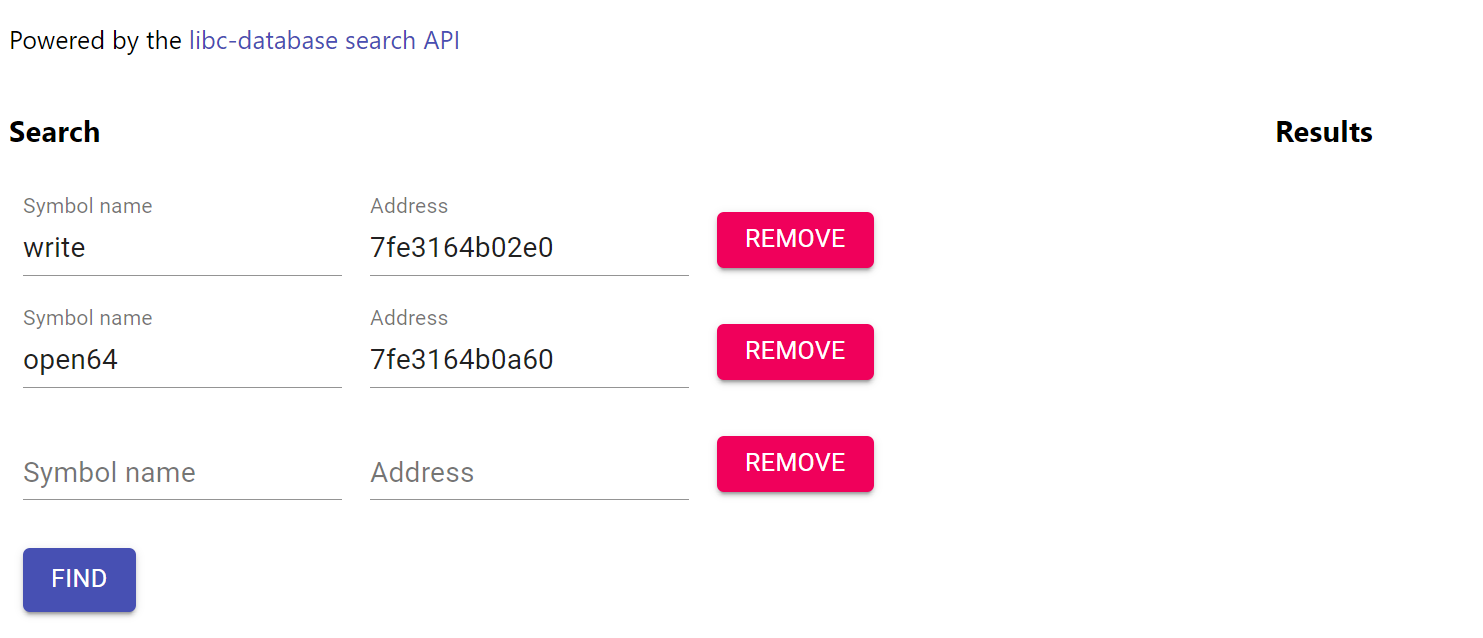Click the empty Symbol name field
The width and height of the screenshot is (1483, 638).
tap(181, 472)
